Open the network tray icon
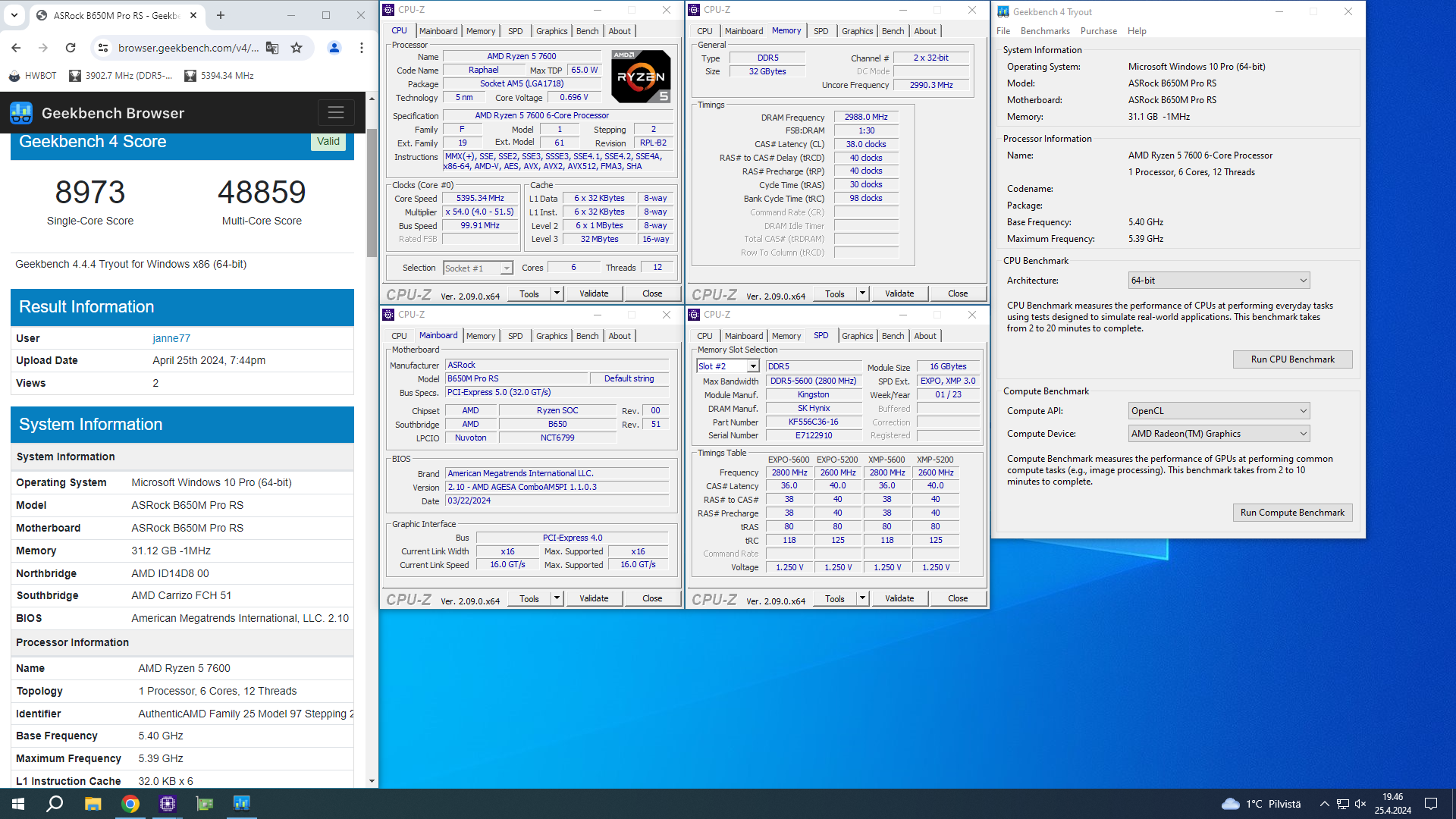 1342,804
